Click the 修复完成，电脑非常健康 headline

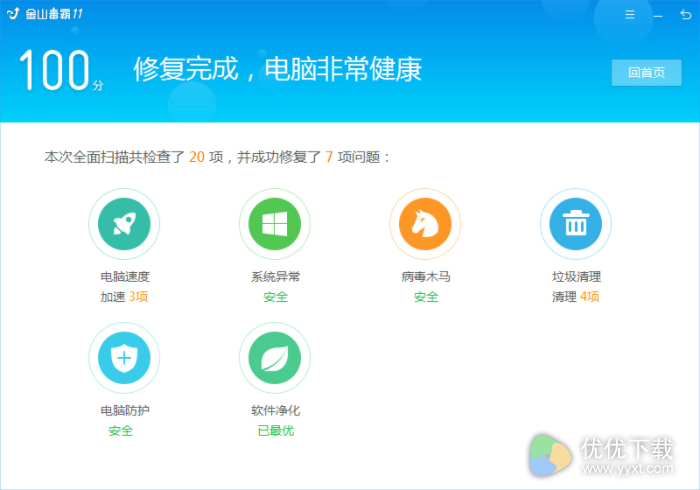277,69
